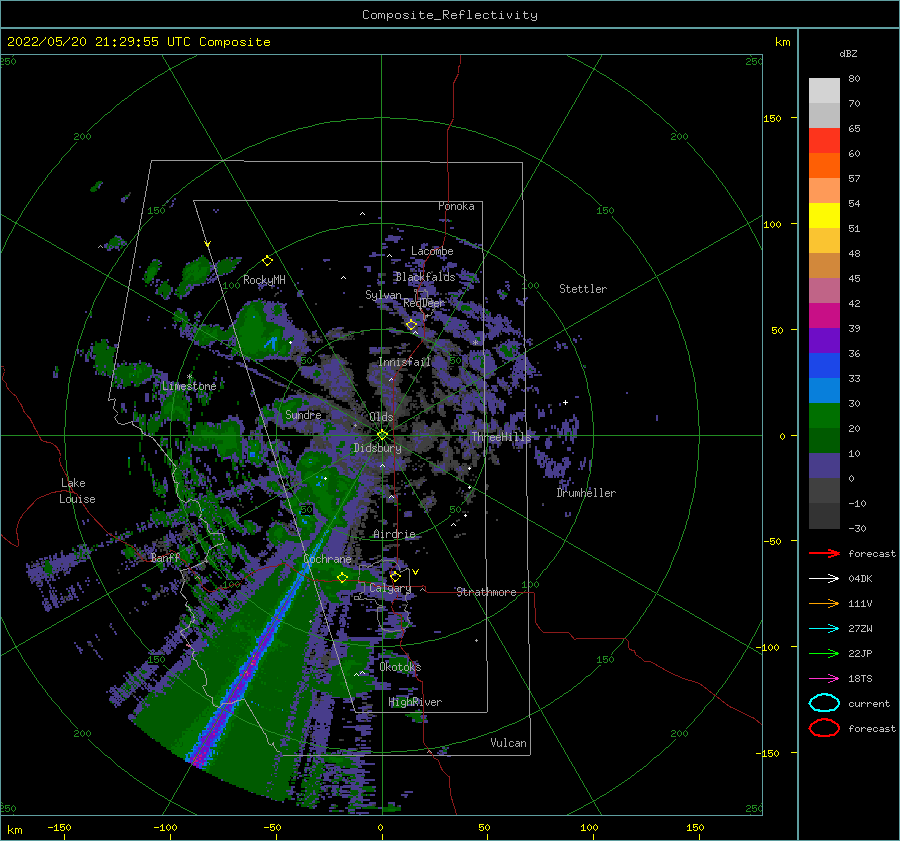Click the Cochrane label
This screenshot has height=841, width=900.
pyautogui.click(x=327, y=559)
